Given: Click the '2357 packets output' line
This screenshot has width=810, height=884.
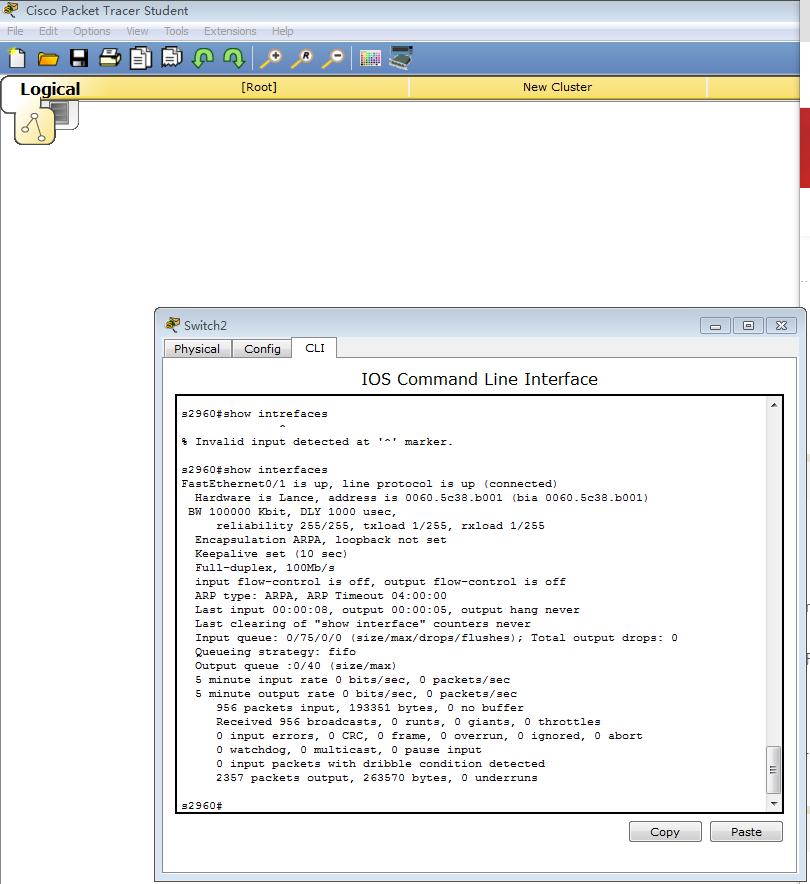Looking at the screenshot, I should tap(377, 778).
